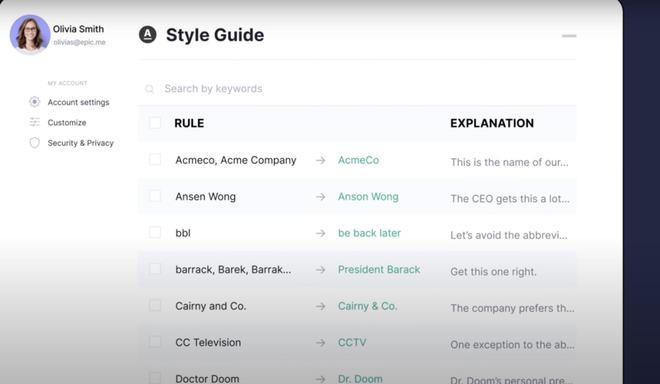Check the bbl row checkbox

(x=155, y=232)
